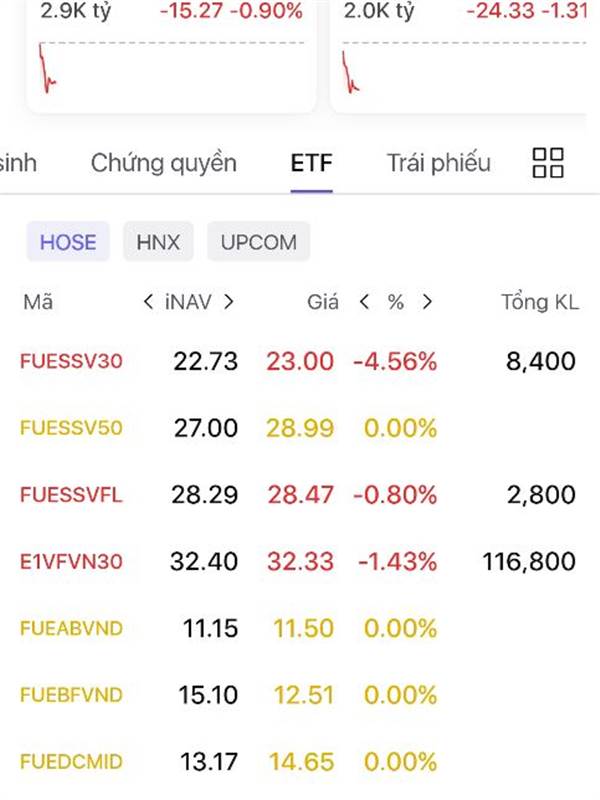Click right arrow beside percent column

pyautogui.click(x=428, y=302)
